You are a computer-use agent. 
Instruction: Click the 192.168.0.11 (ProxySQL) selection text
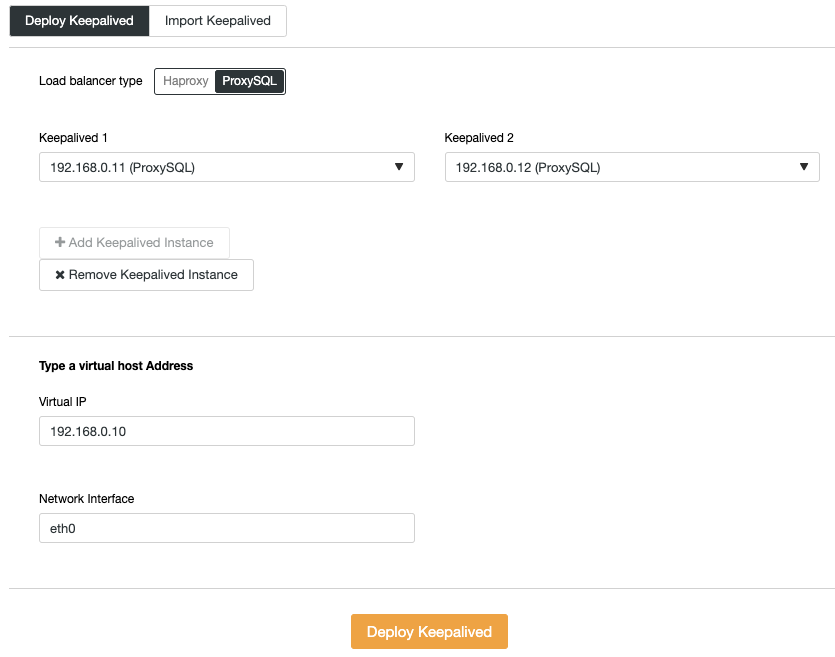122,168
